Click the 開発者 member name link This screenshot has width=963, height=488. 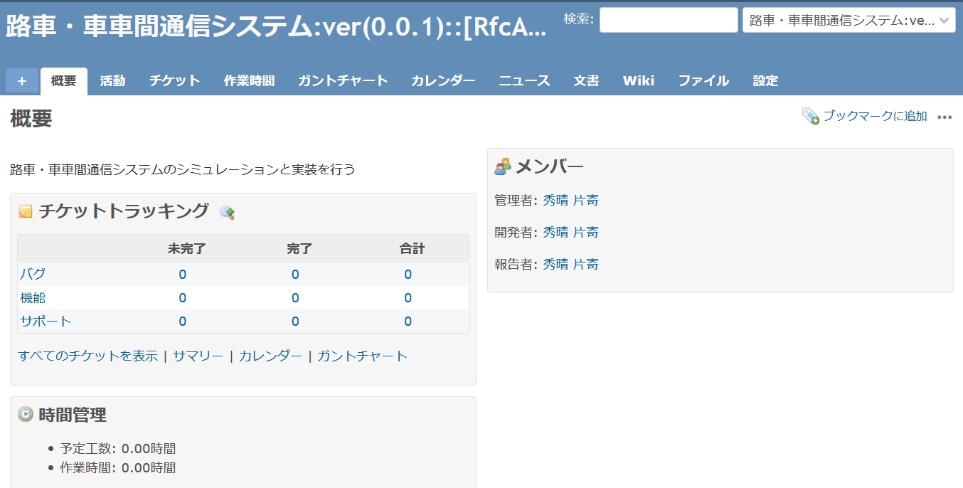click(571, 232)
